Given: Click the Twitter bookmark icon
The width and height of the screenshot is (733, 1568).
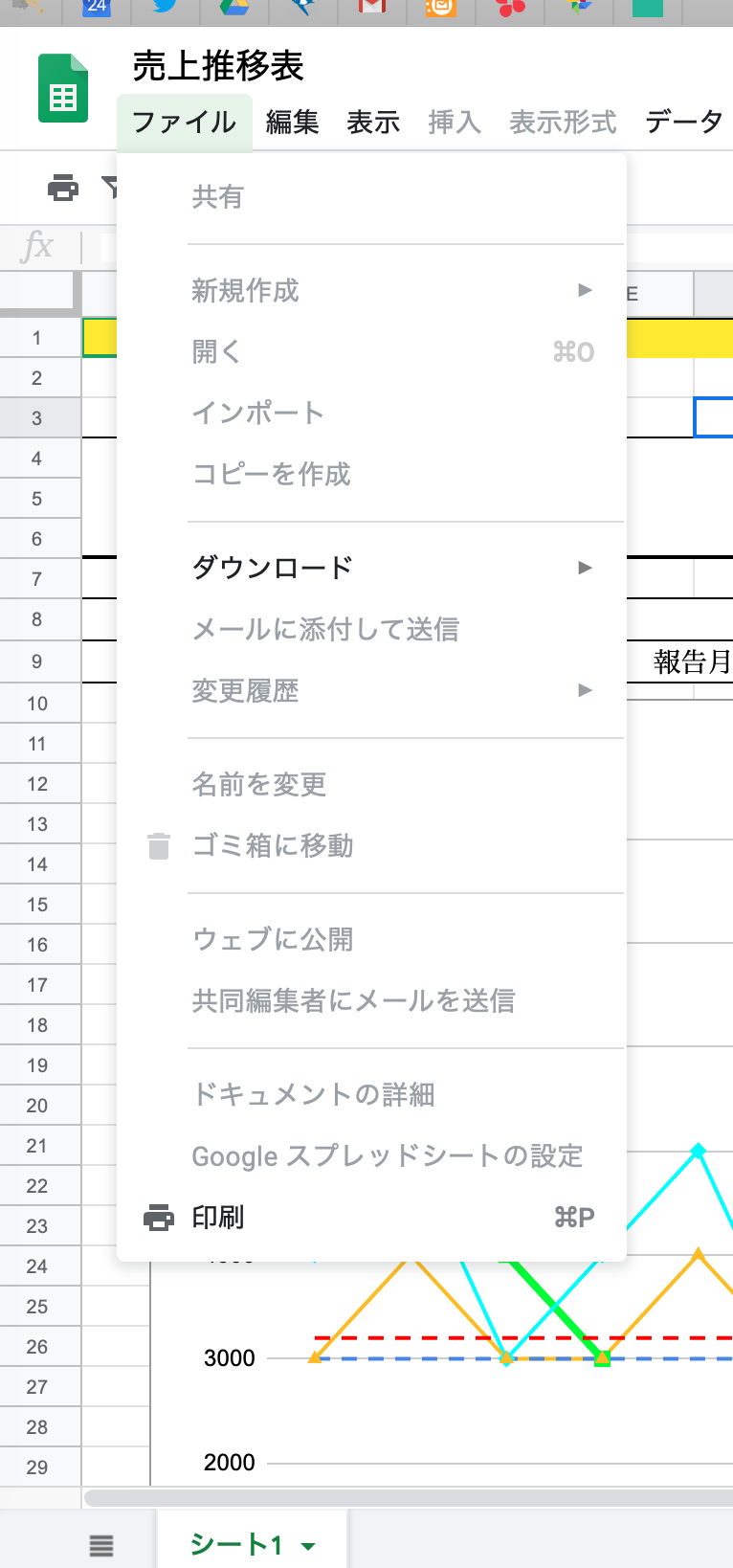Looking at the screenshot, I should [166, 8].
